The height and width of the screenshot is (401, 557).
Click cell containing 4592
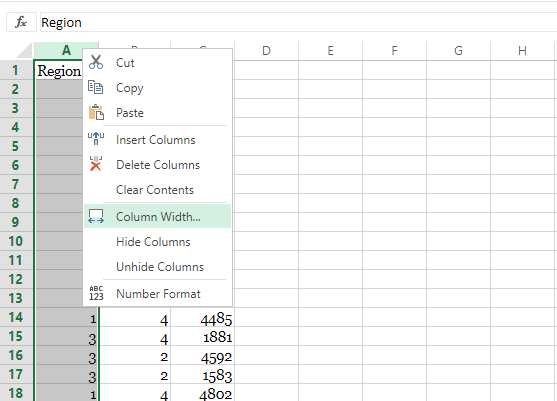point(202,355)
